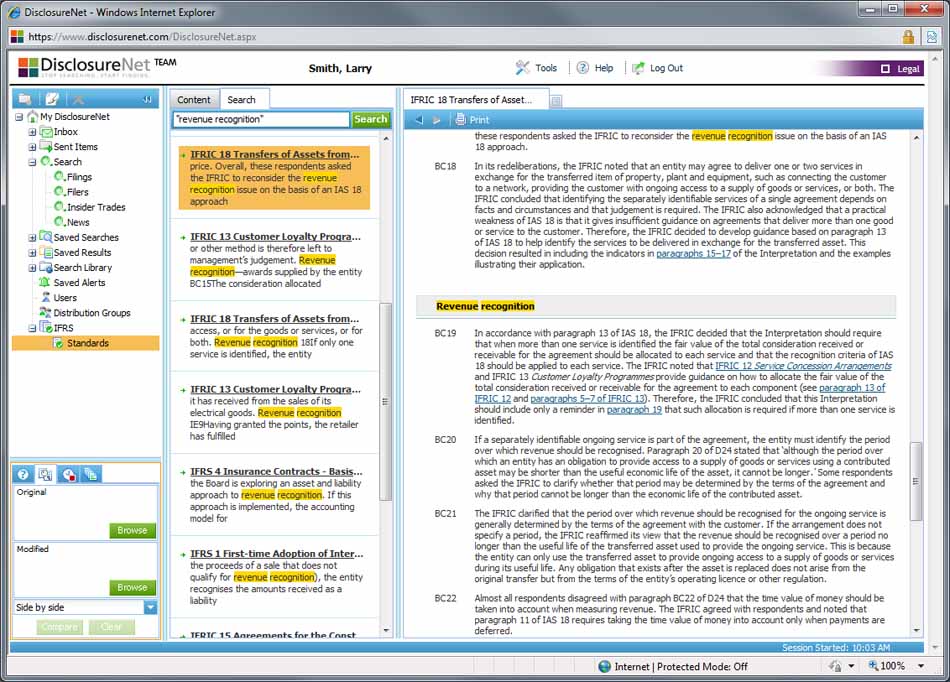The height and width of the screenshot is (682, 950).
Task: Collapse the Search tree node
Action: coord(32,162)
